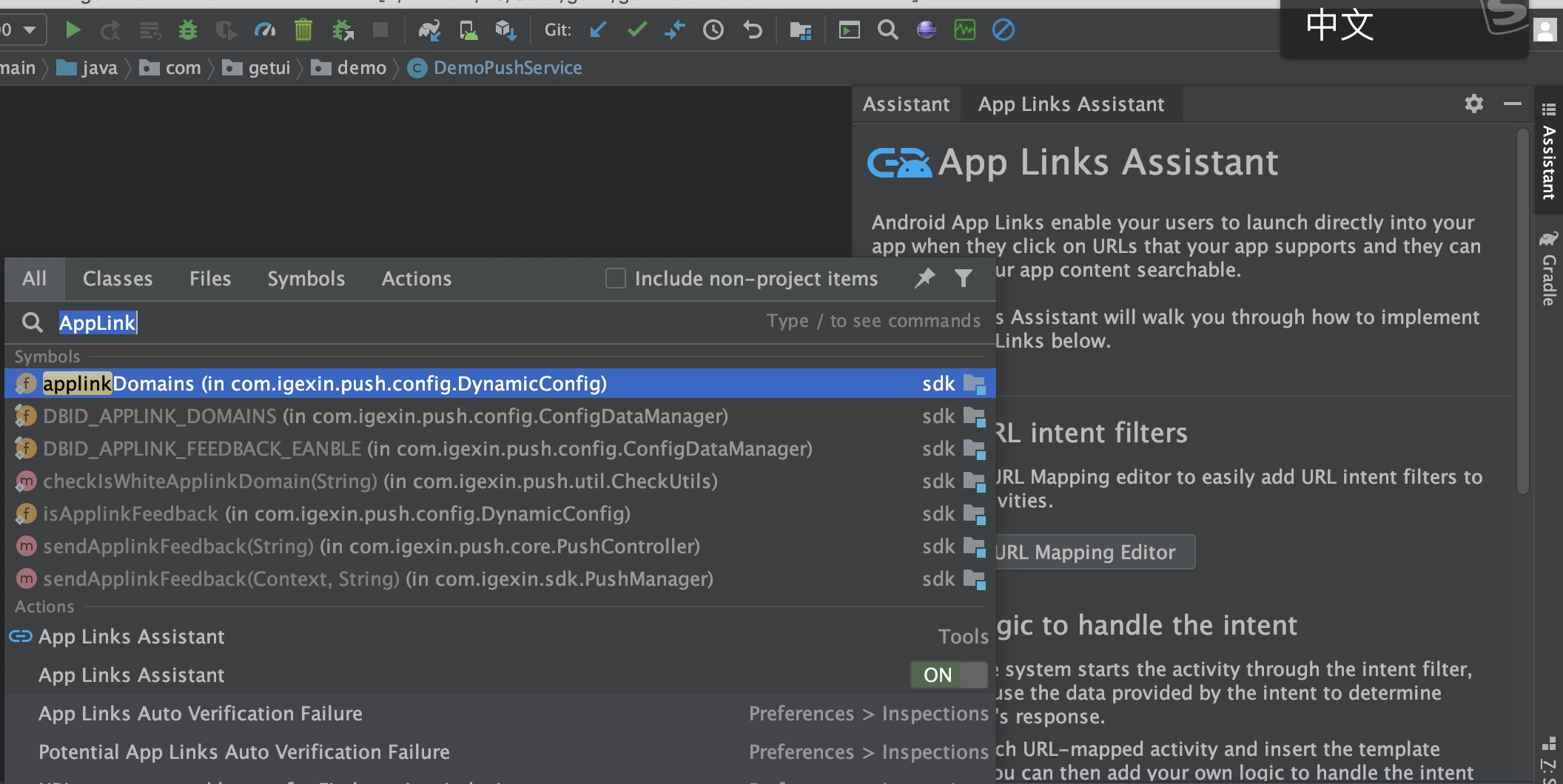
Task: Select the isApplinkFeedback result
Action: (x=500, y=513)
